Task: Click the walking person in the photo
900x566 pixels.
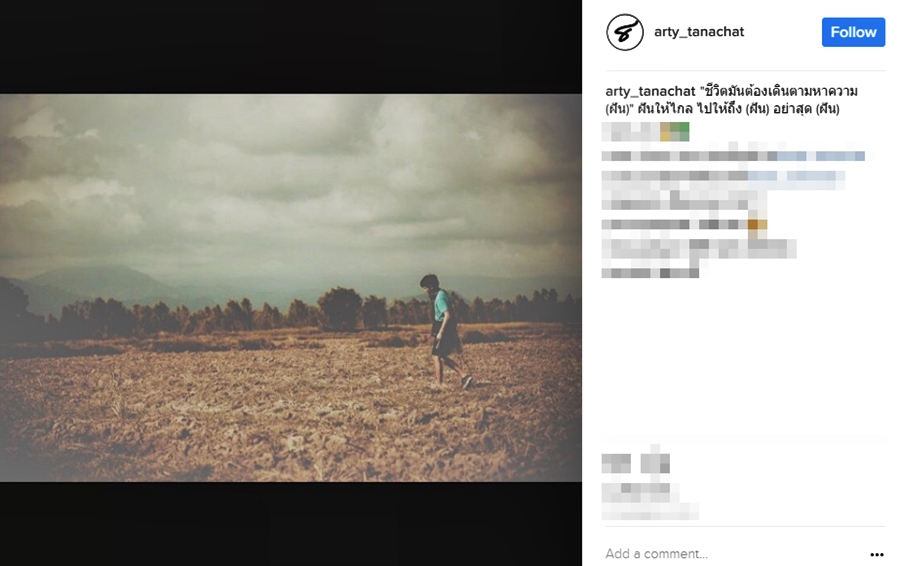Action: pos(446,331)
